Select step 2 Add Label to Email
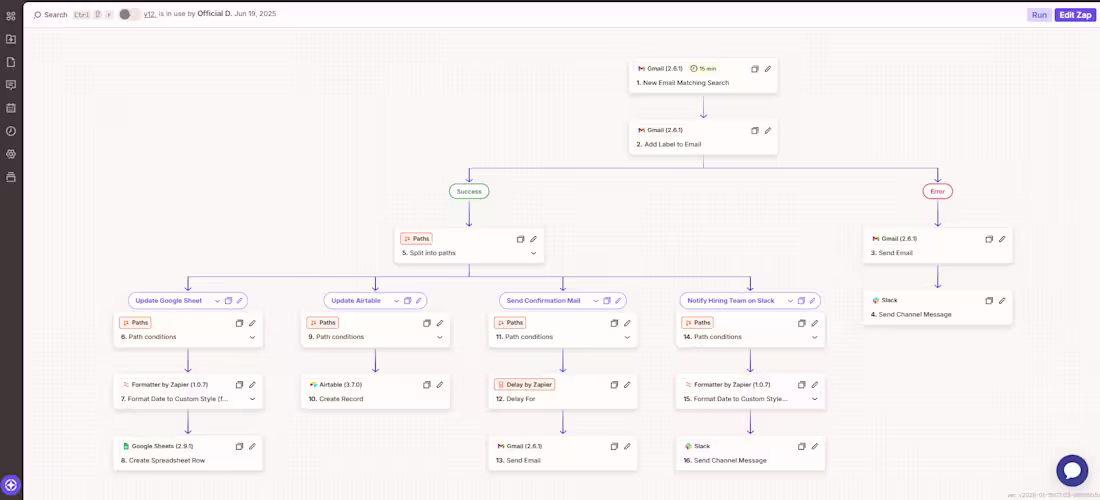 pyautogui.click(x=703, y=137)
